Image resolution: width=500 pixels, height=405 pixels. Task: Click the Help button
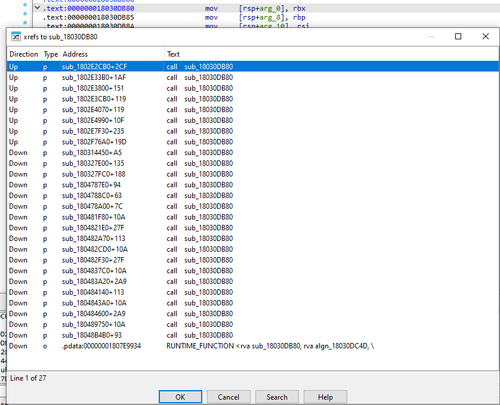tap(325, 397)
